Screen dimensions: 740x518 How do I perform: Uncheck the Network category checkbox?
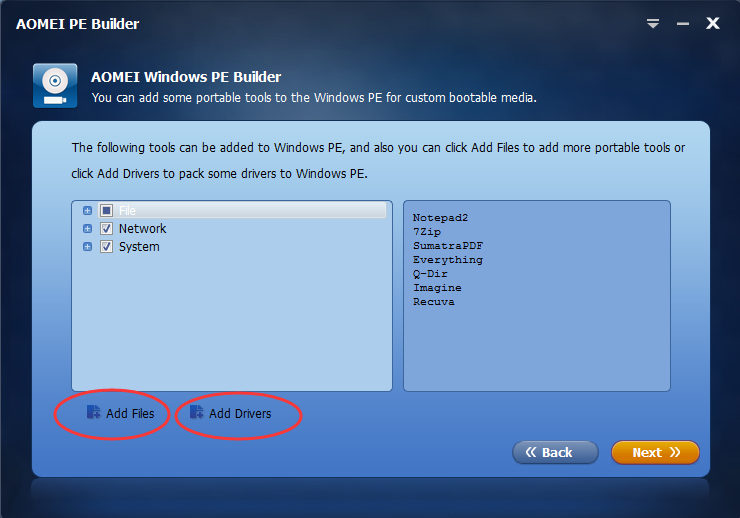pos(107,229)
